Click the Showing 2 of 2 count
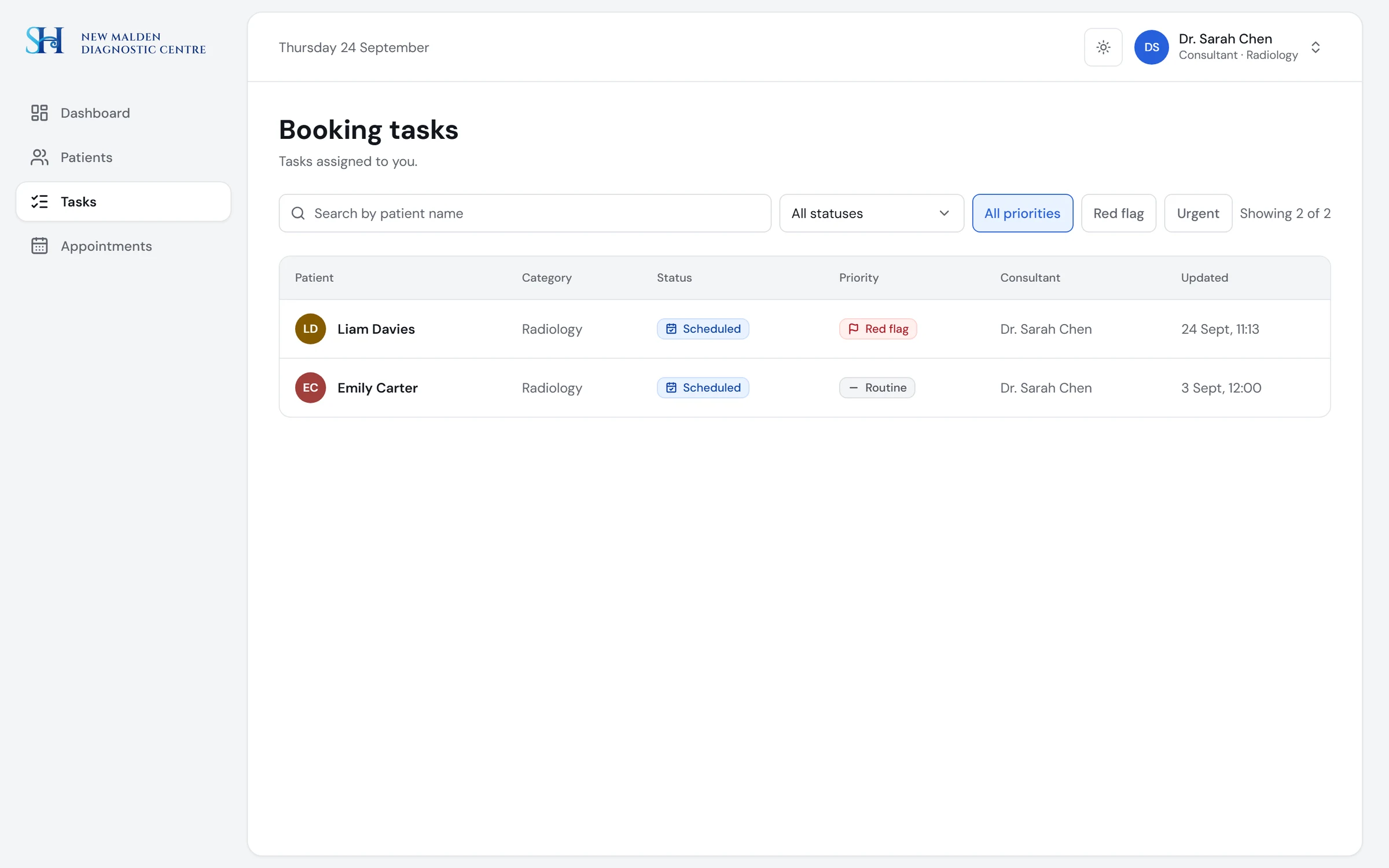Viewport: 1389px width, 868px height. pyautogui.click(x=1285, y=214)
